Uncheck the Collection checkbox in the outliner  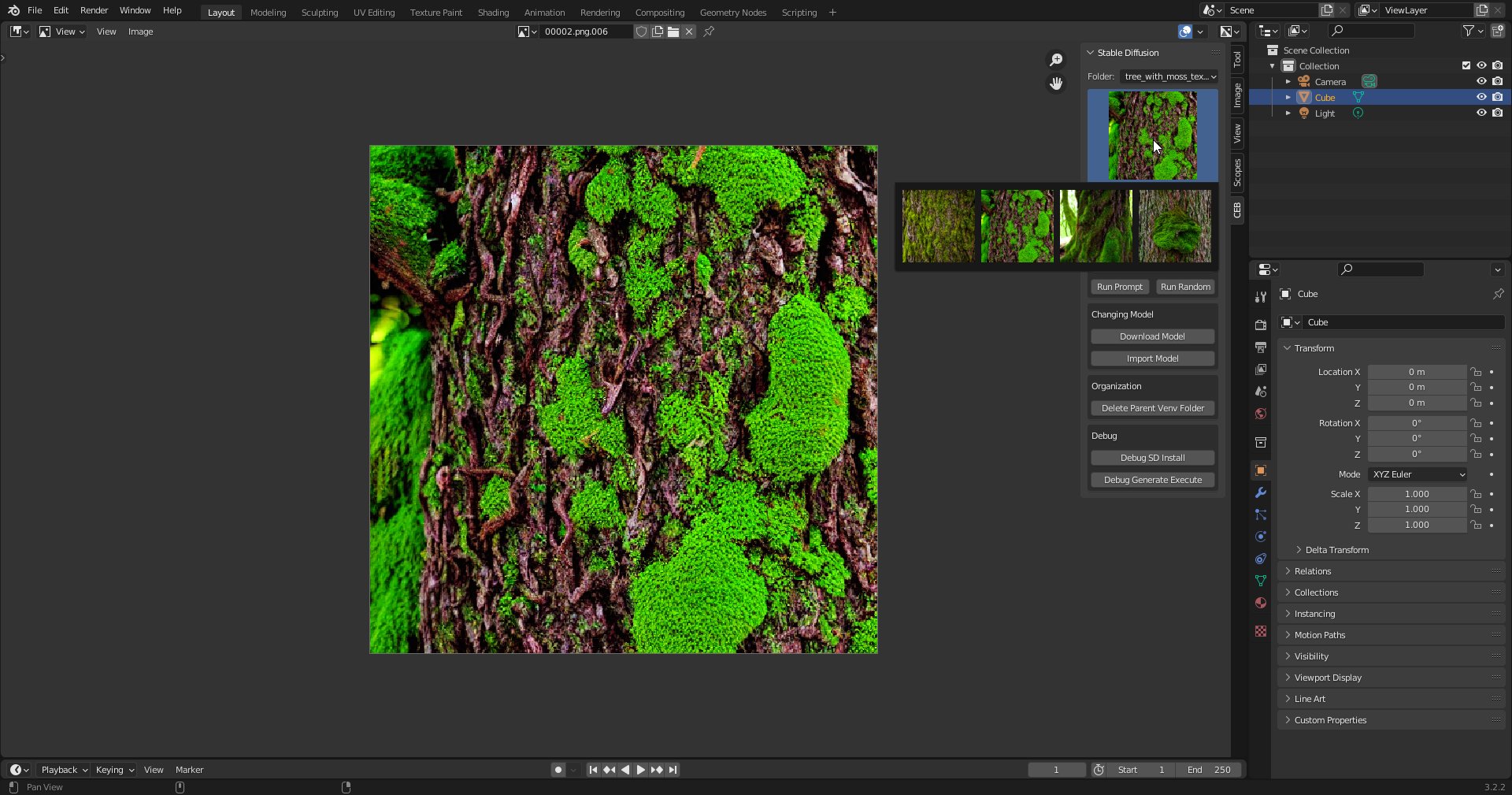point(1466,65)
